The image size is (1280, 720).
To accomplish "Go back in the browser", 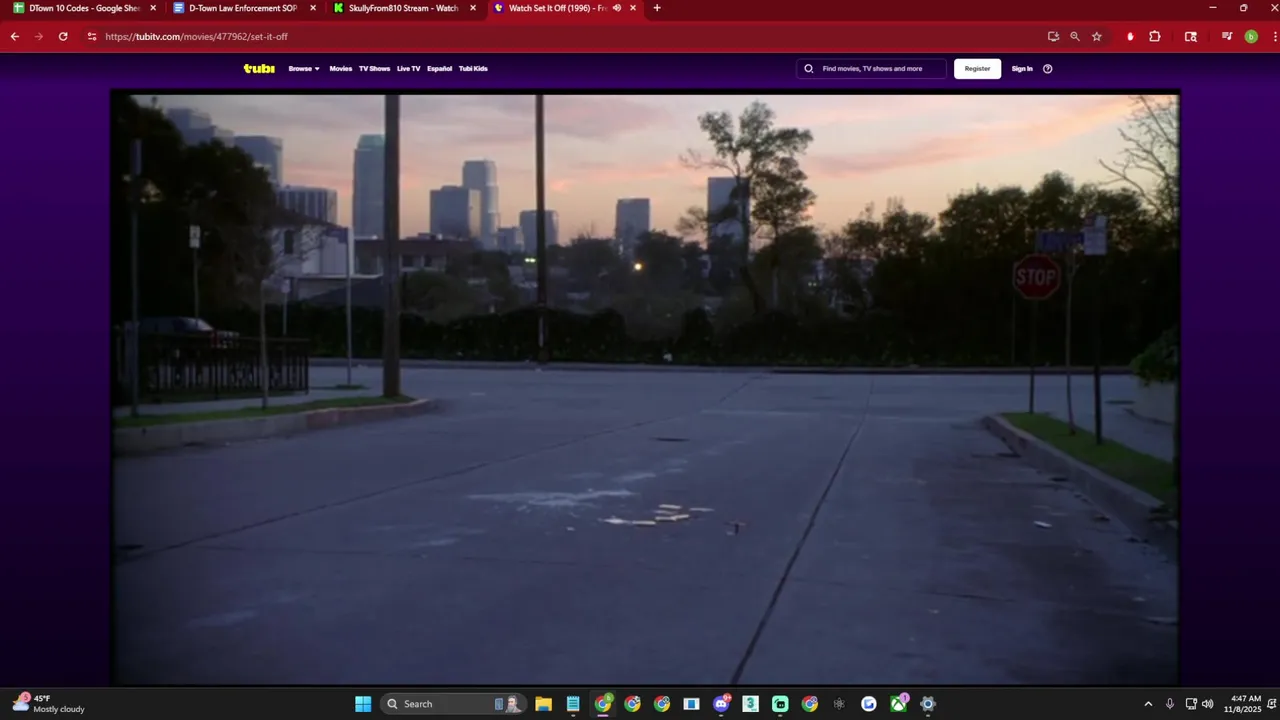I will (15, 36).
